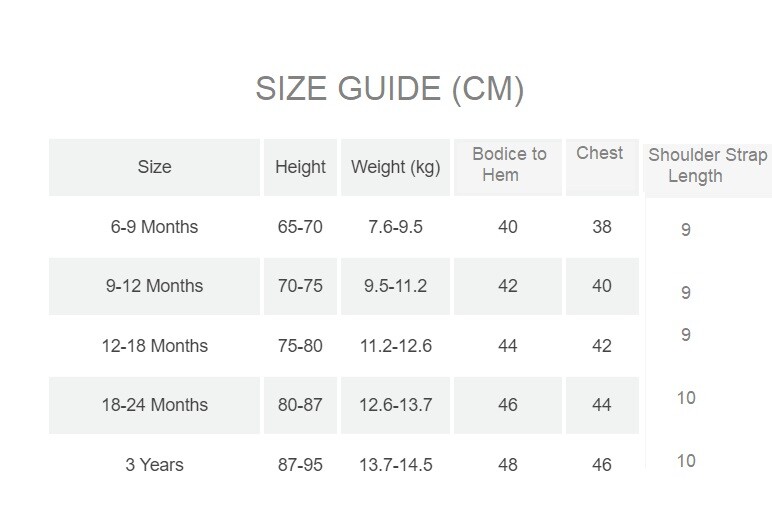Click the 18-24 Months size cell

coord(154,405)
